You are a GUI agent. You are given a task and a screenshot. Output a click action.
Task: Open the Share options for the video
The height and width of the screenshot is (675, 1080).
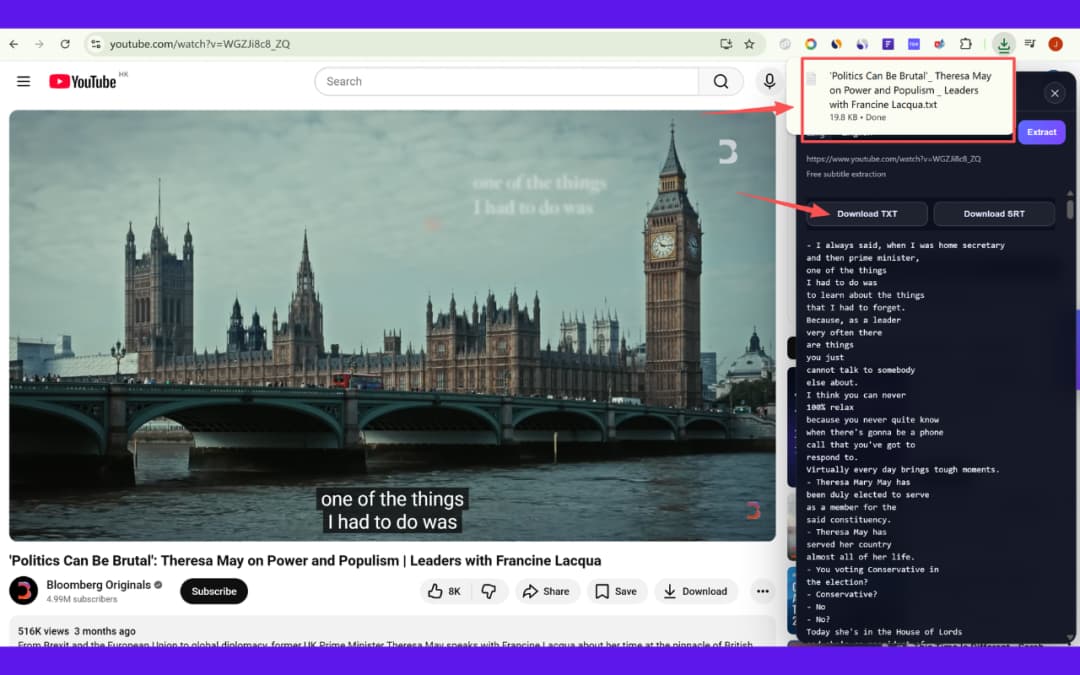(x=548, y=591)
